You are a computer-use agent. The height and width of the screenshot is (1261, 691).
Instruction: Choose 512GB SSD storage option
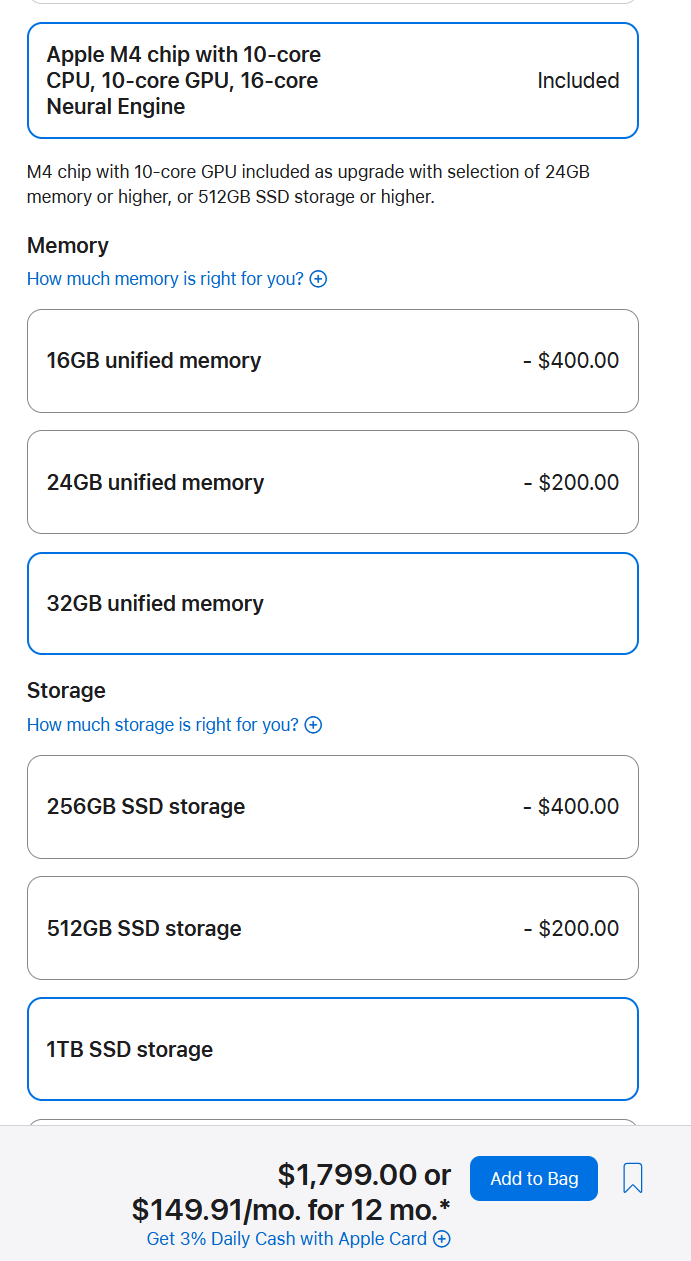click(x=333, y=928)
